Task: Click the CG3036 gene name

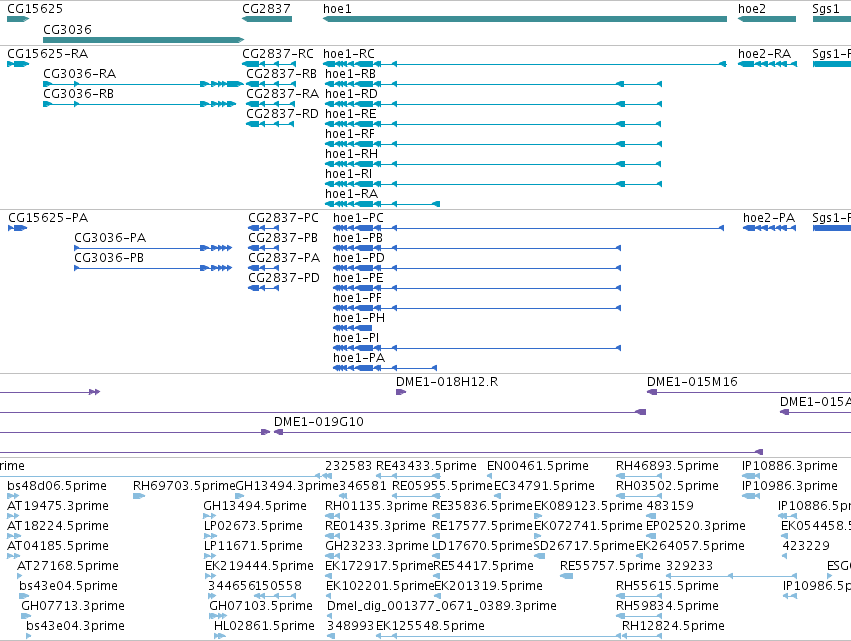Action: coord(67,29)
